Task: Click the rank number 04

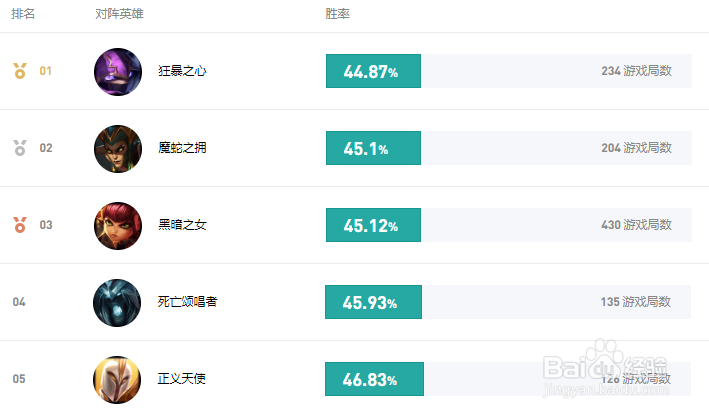Action: pos(19,302)
